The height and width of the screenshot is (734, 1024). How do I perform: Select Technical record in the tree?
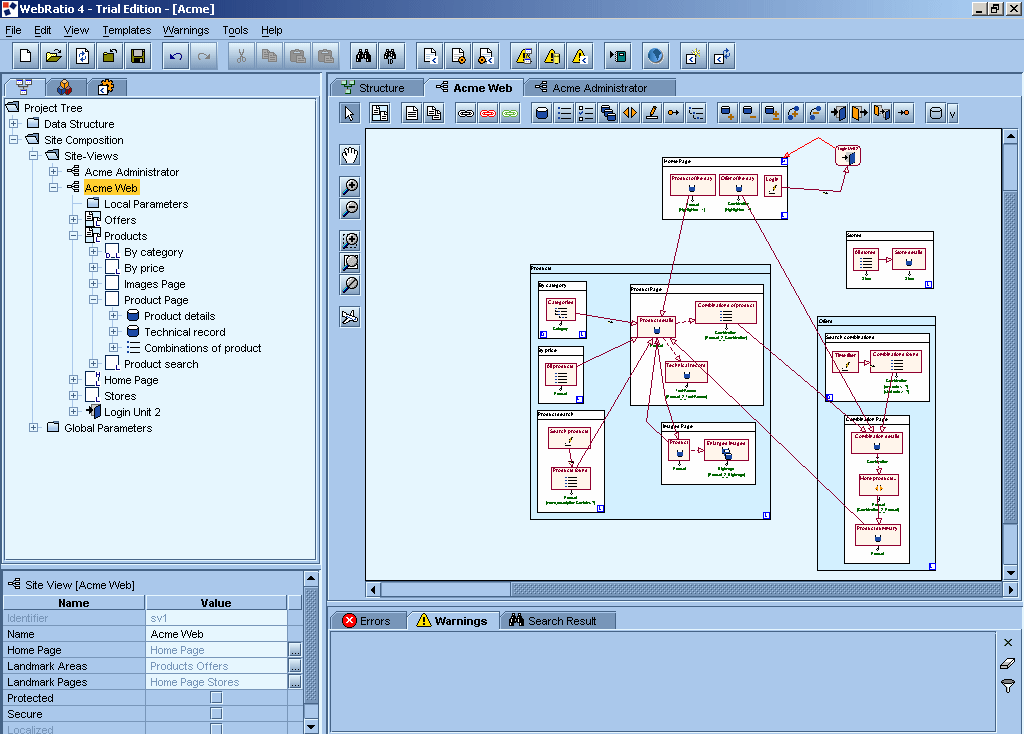[x=185, y=332]
